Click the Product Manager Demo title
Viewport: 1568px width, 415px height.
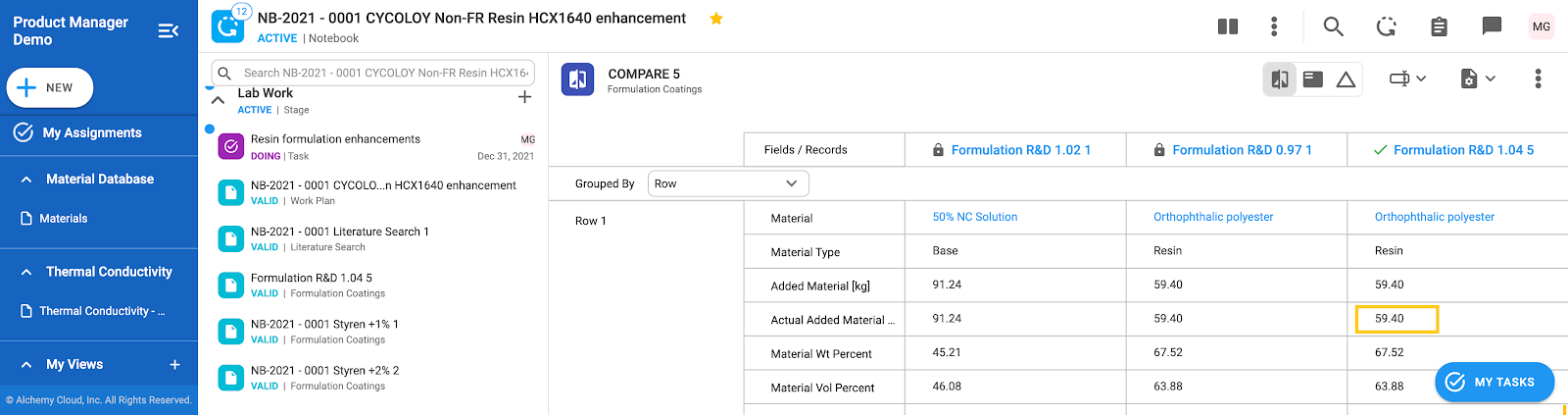pos(71,30)
